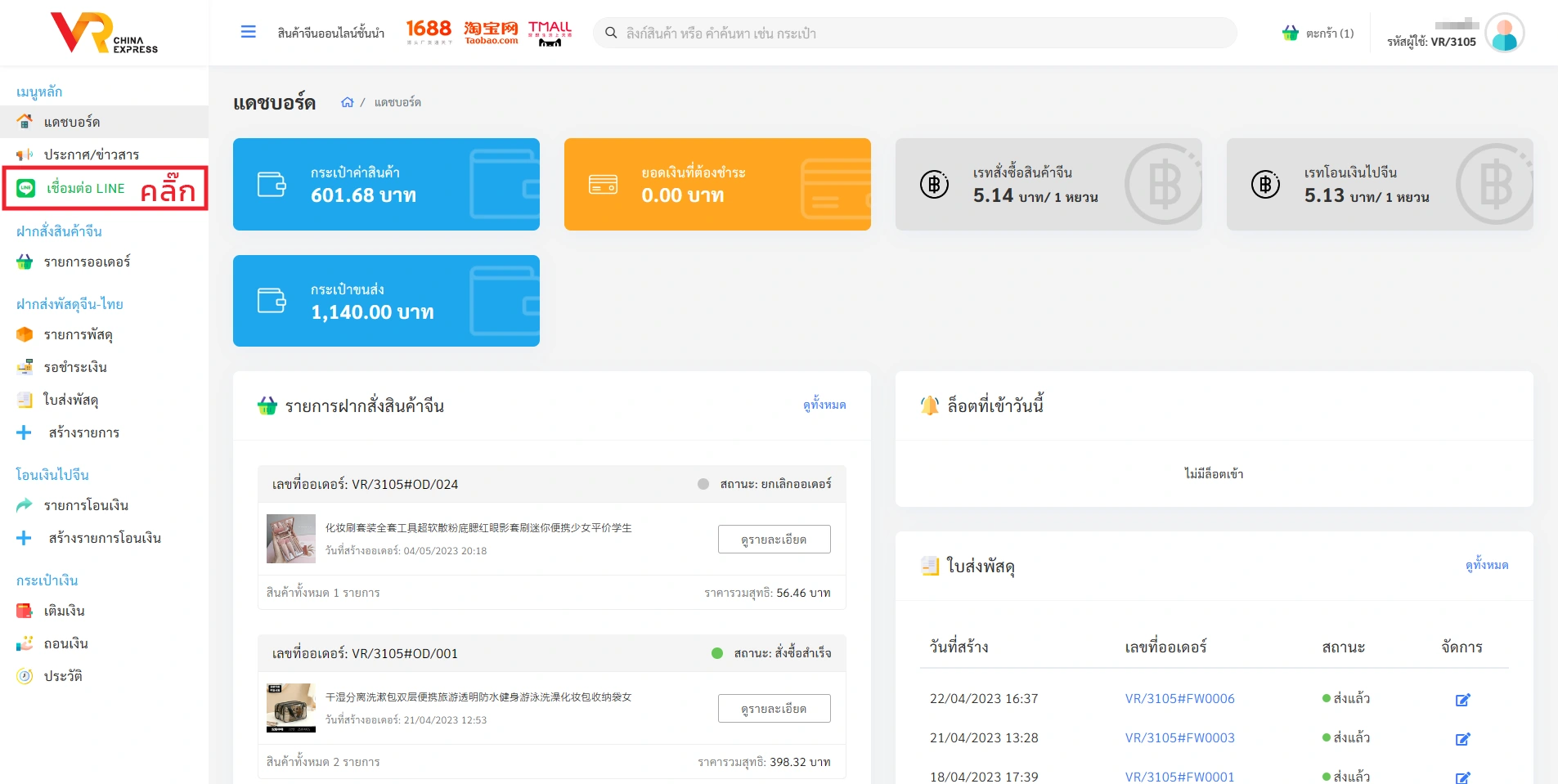Click the makeup brush product thumbnail

(x=290, y=539)
